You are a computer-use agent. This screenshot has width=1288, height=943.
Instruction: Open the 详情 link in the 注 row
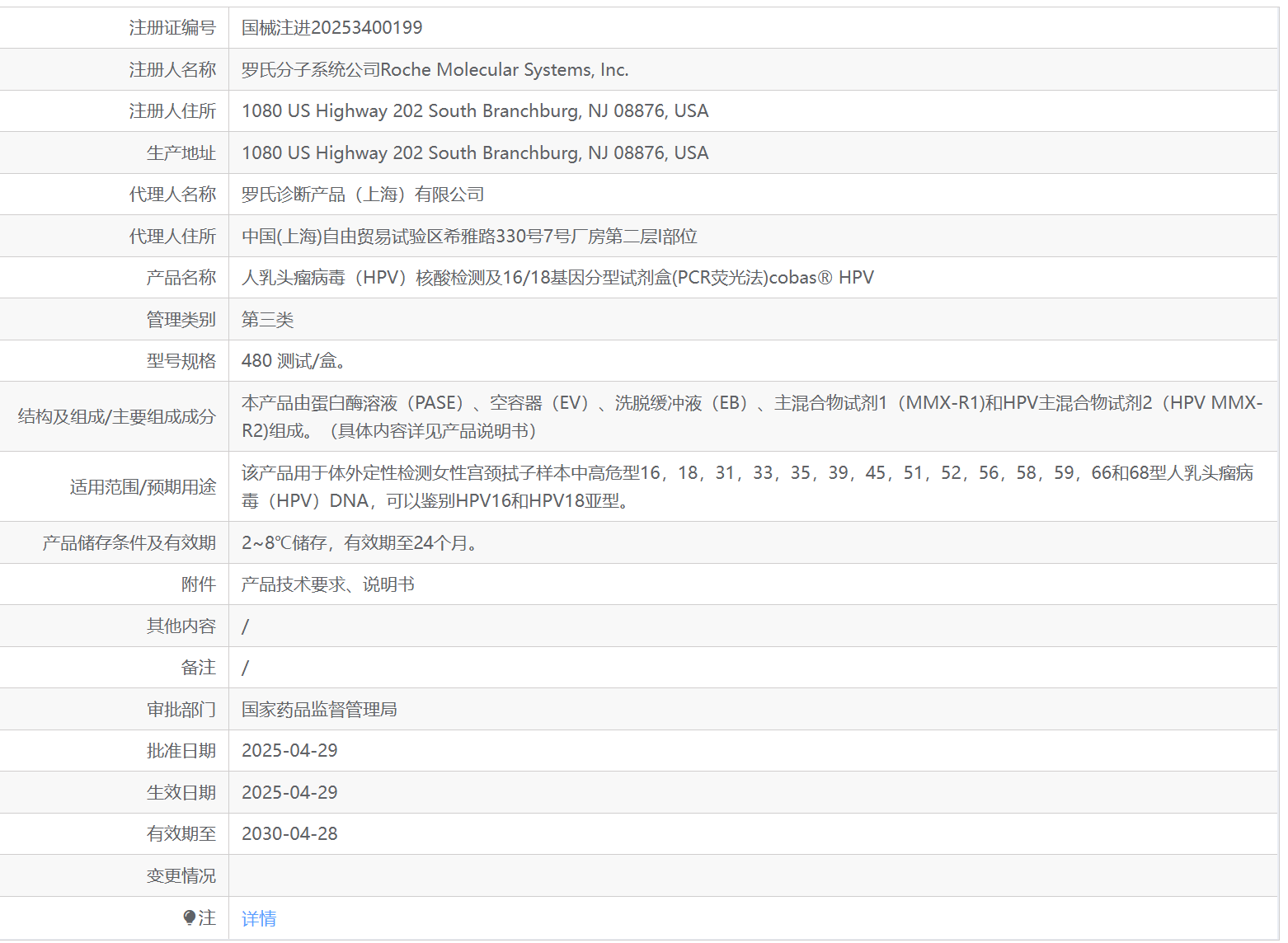pyautogui.click(x=259, y=918)
